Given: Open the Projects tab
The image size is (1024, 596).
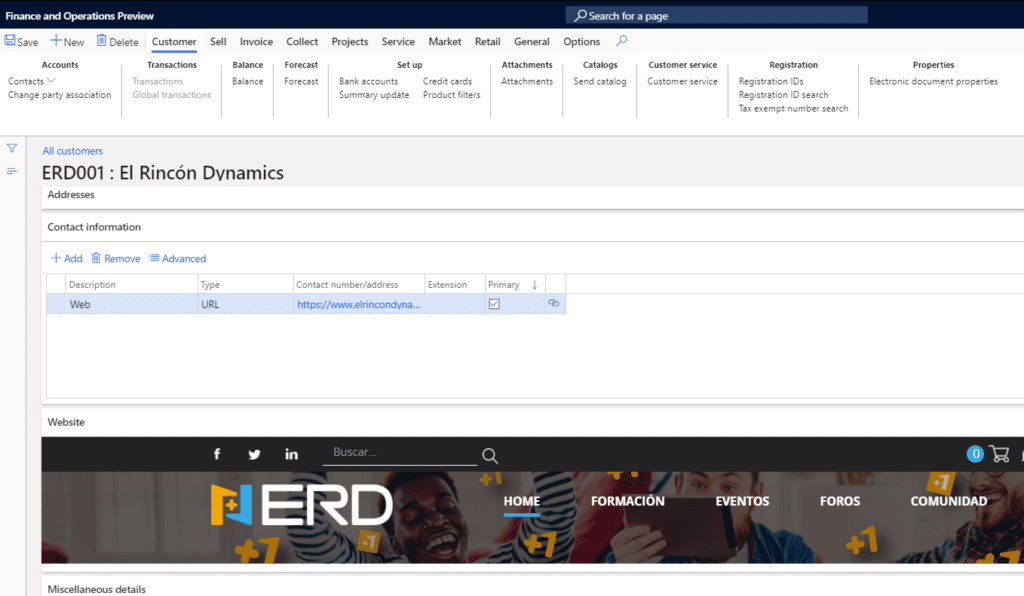Looking at the screenshot, I should (x=349, y=41).
